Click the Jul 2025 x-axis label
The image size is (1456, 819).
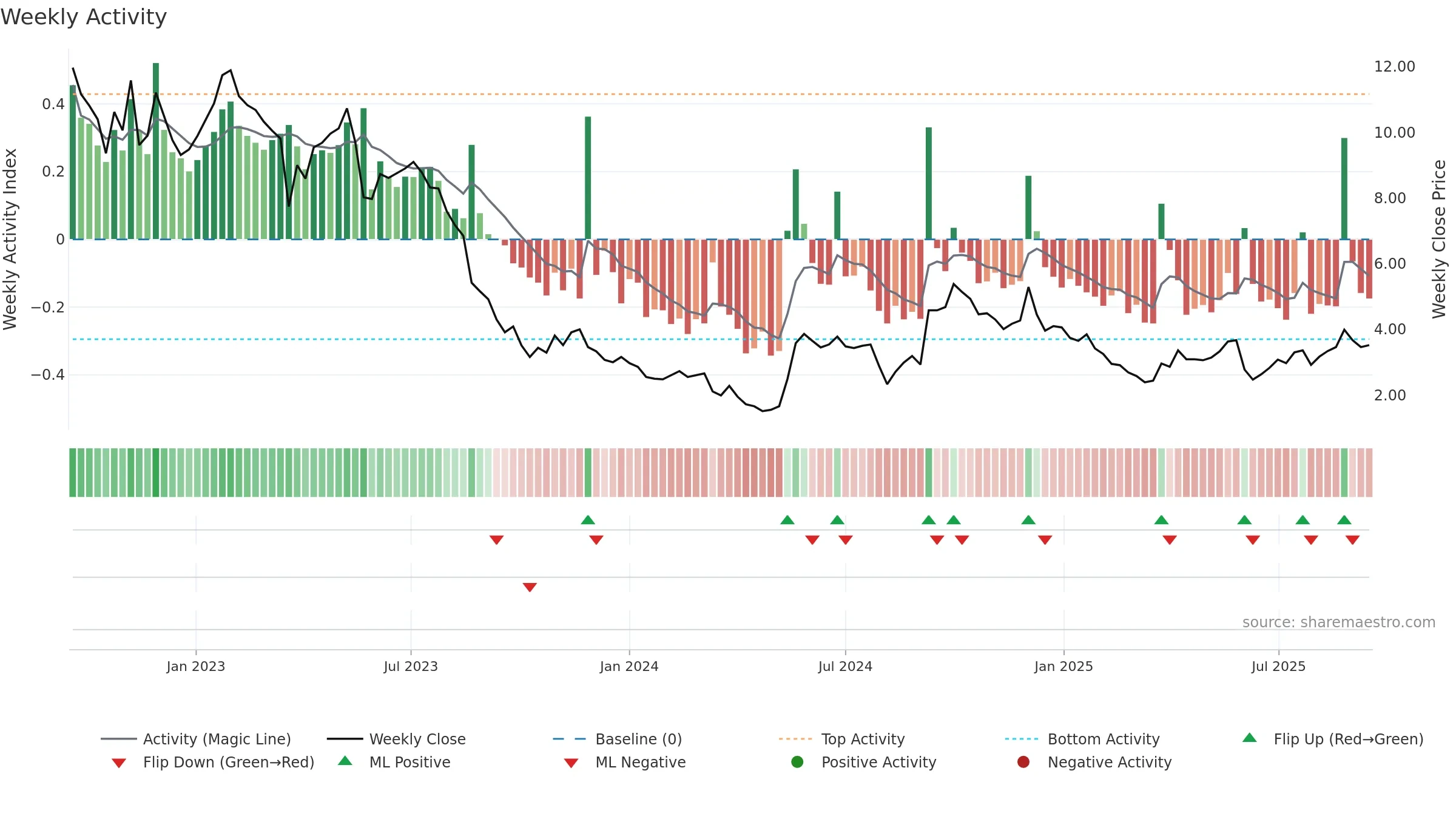tap(1278, 666)
